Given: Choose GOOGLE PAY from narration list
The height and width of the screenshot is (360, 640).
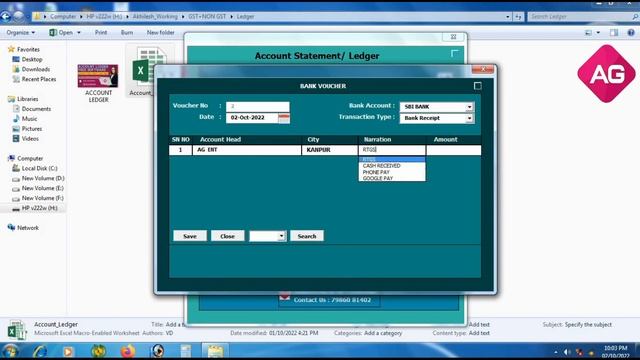Looking at the screenshot, I should (x=392, y=178).
